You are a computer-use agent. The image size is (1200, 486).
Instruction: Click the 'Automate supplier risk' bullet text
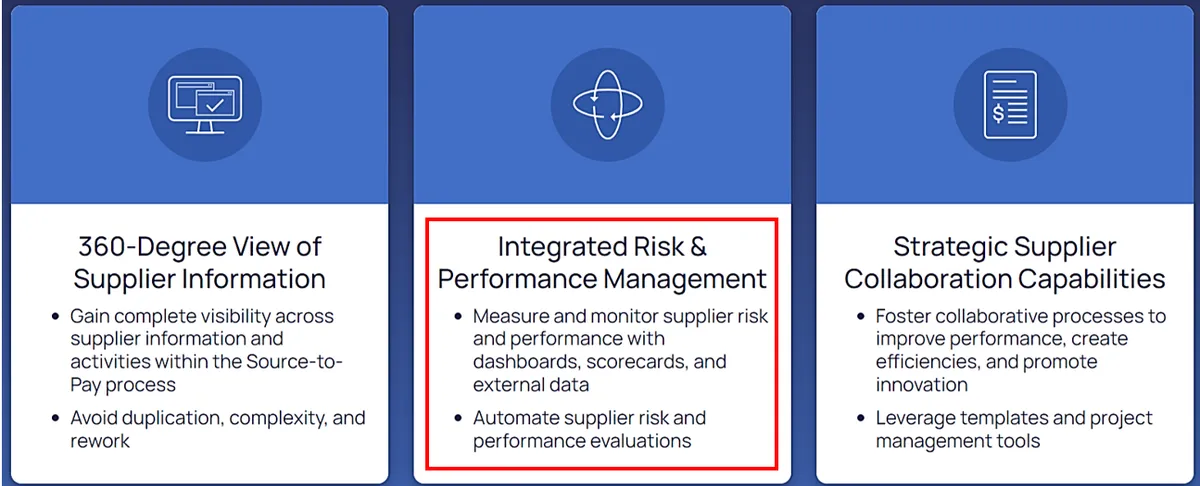pos(589,429)
